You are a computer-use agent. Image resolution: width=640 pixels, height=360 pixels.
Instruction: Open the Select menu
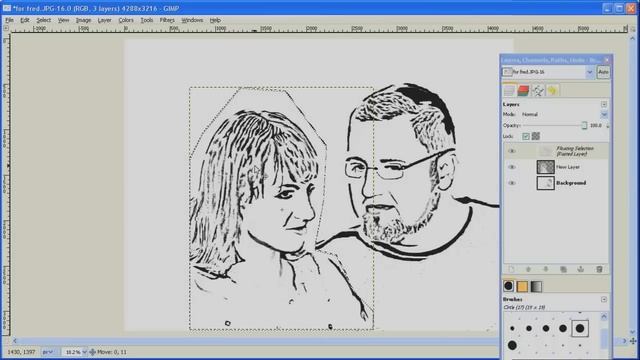pyautogui.click(x=43, y=20)
